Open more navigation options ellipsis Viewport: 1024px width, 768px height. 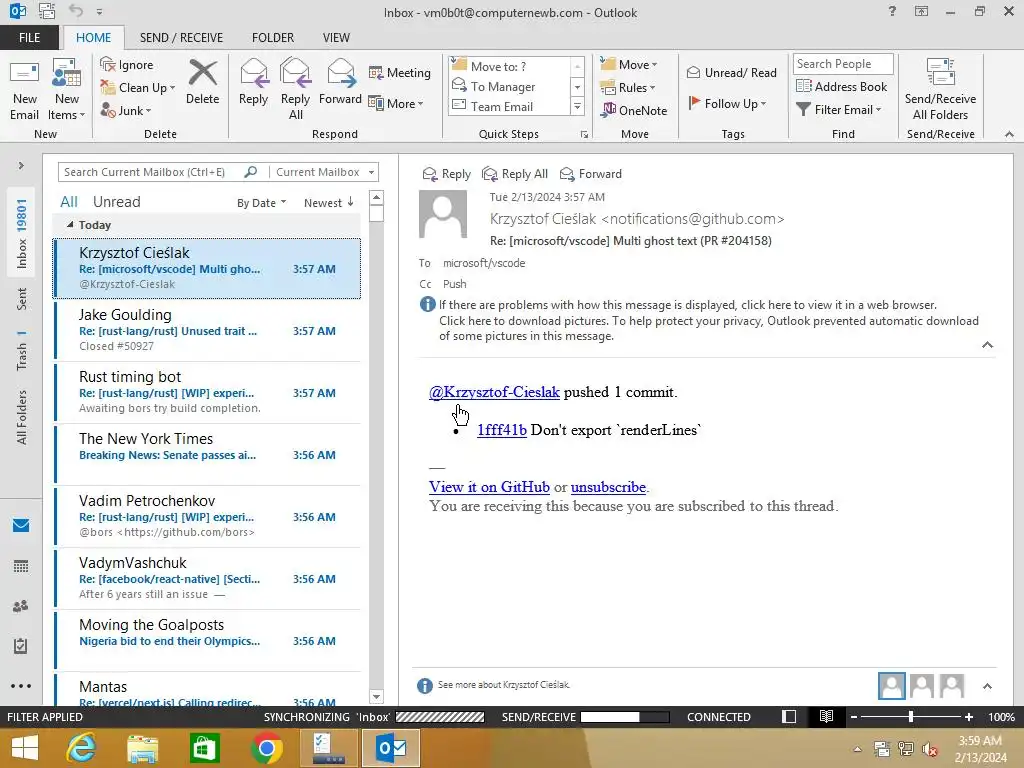(21, 686)
